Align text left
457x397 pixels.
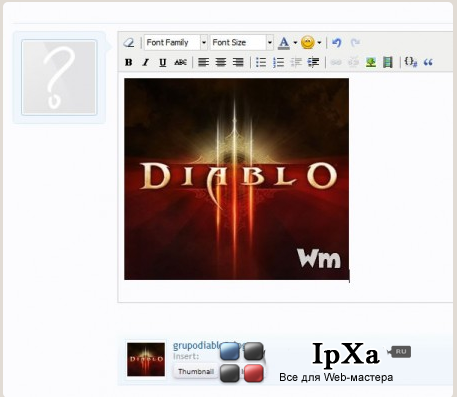(203, 62)
